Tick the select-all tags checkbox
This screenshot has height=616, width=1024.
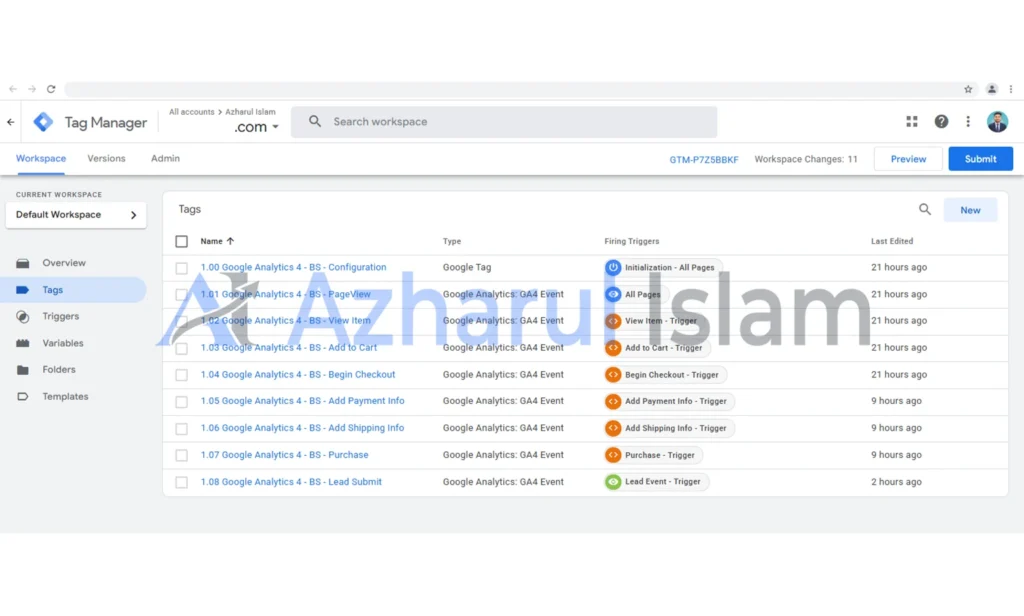pos(182,242)
